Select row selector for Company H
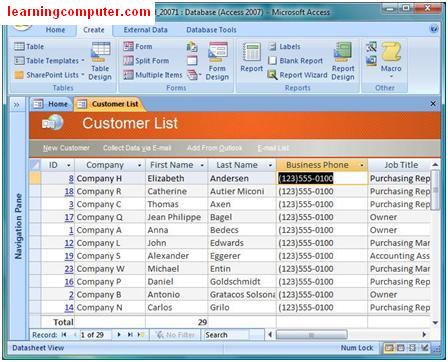The height and width of the screenshot is (362, 448). (35, 178)
